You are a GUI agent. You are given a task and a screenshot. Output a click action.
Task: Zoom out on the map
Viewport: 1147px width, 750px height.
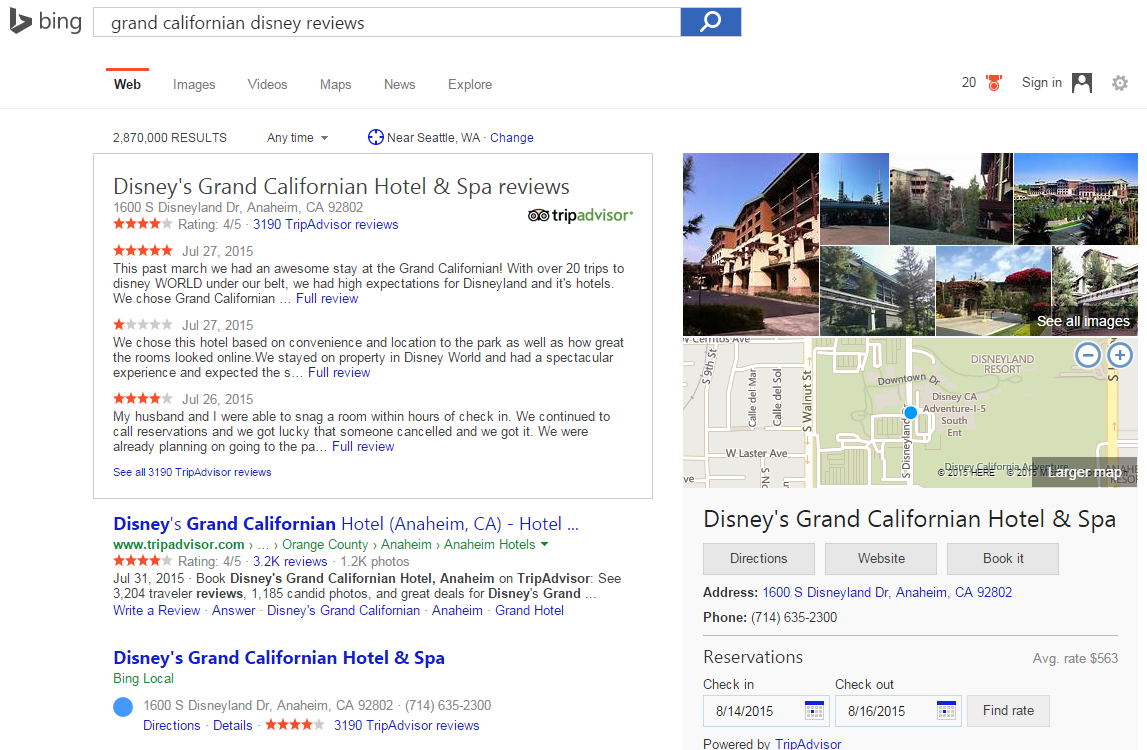1088,355
